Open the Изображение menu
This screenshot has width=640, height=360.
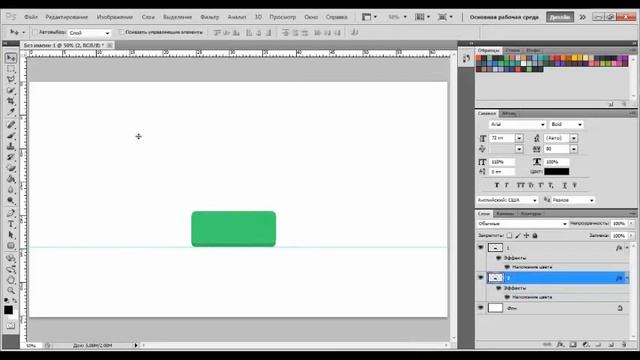pyautogui.click(x=115, y=17)
